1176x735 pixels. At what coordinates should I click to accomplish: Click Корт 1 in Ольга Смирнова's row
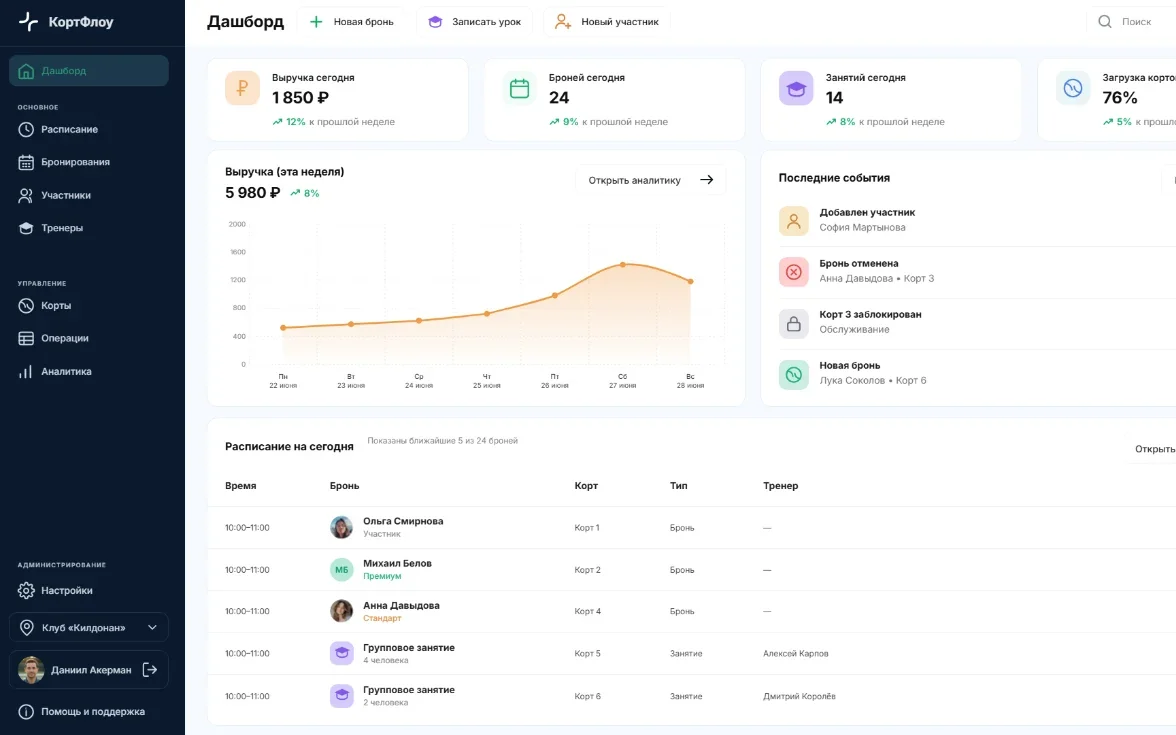(586, 528)
